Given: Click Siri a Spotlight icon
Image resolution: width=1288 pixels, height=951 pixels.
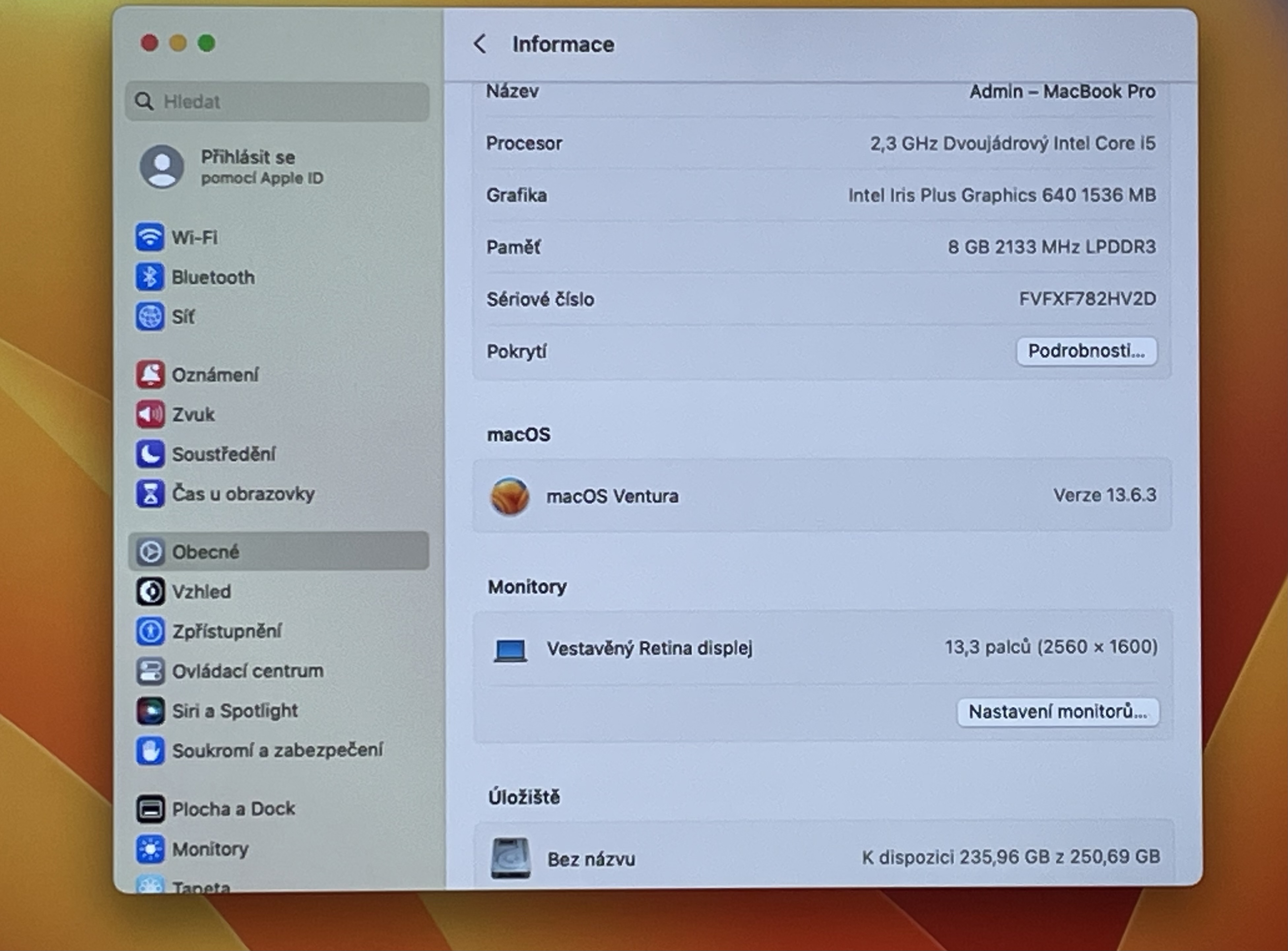Looking at the screenshot, I should tap(150, 710).
